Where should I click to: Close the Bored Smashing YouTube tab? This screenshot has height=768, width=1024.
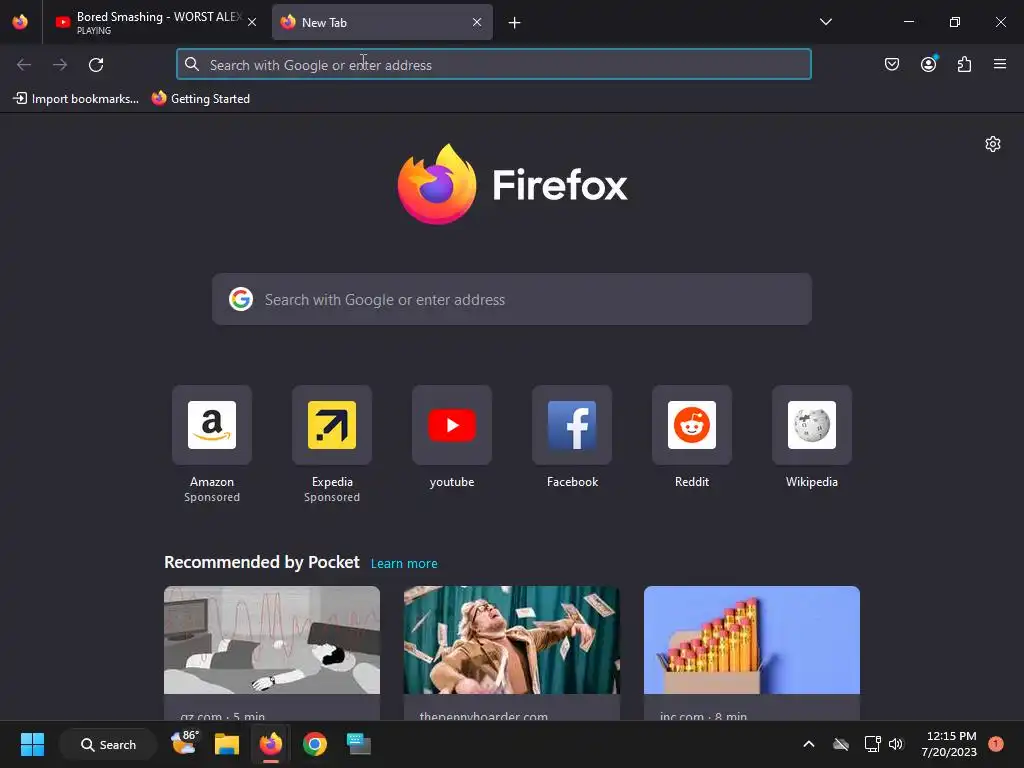point(252,22)
